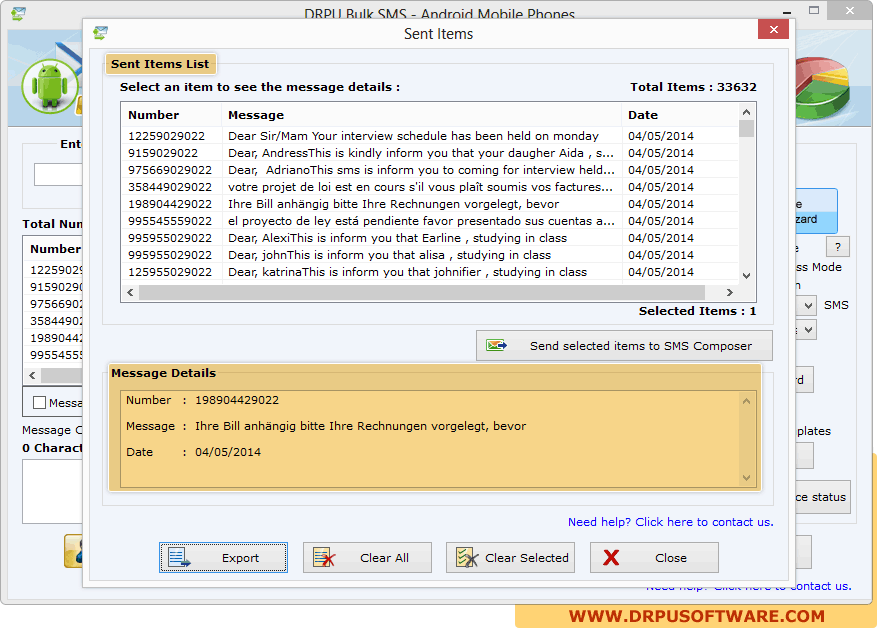877x628 pixels.
Task: Open the lower dropdown arrow in main window
Action: point(808,330)
